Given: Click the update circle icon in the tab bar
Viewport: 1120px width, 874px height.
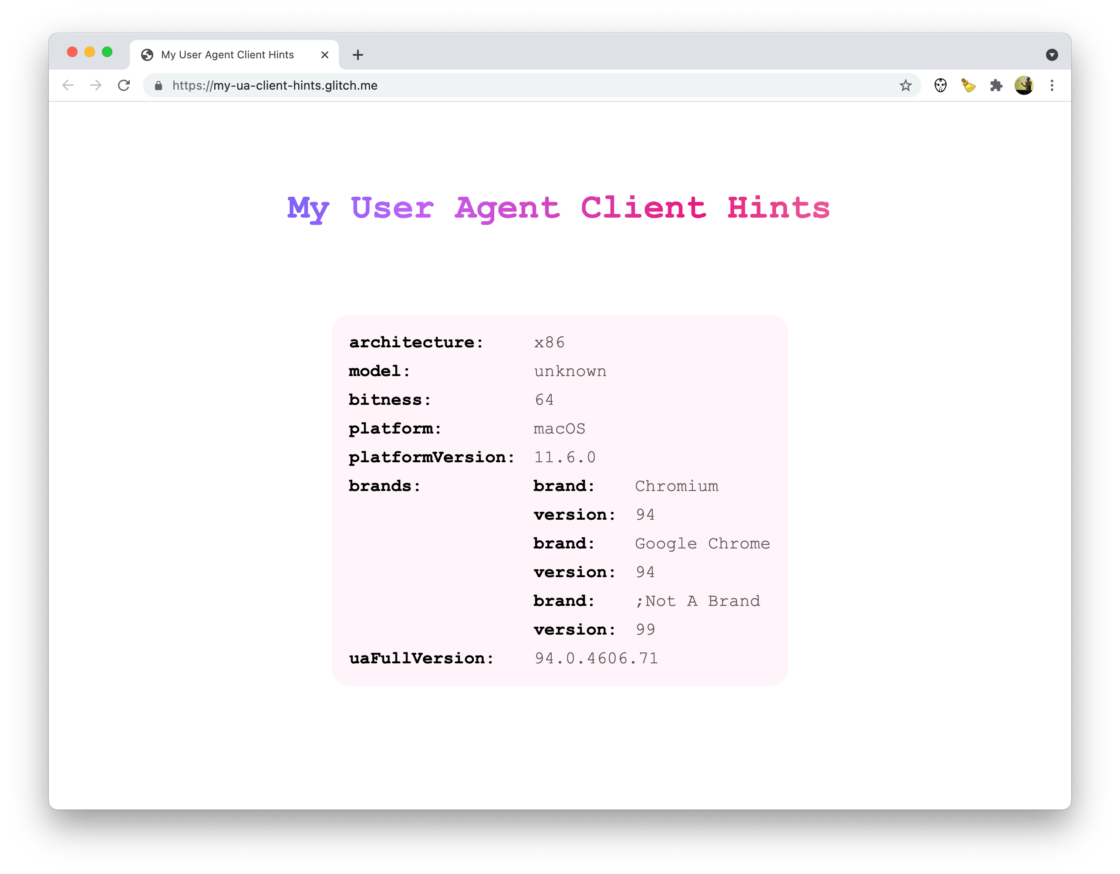Looking at the screenshot, I should [1051, 54].
